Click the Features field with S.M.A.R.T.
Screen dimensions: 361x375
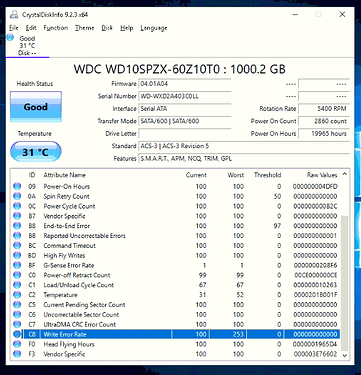(244, 159)
